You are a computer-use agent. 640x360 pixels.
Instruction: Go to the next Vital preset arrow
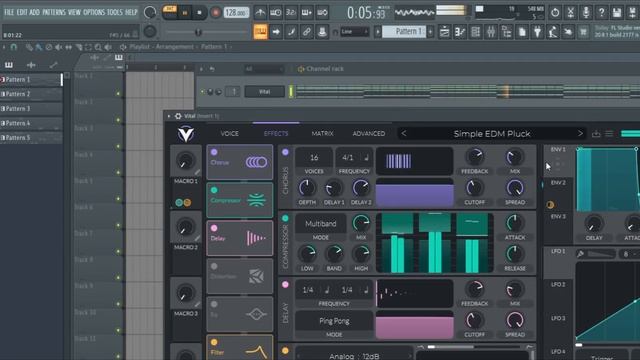click(x=580, y=133)
